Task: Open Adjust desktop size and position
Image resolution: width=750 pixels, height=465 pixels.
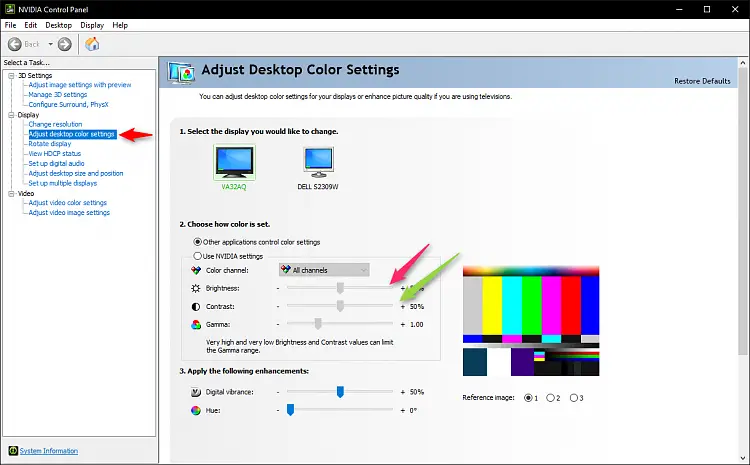Action: tap(76, 174)
